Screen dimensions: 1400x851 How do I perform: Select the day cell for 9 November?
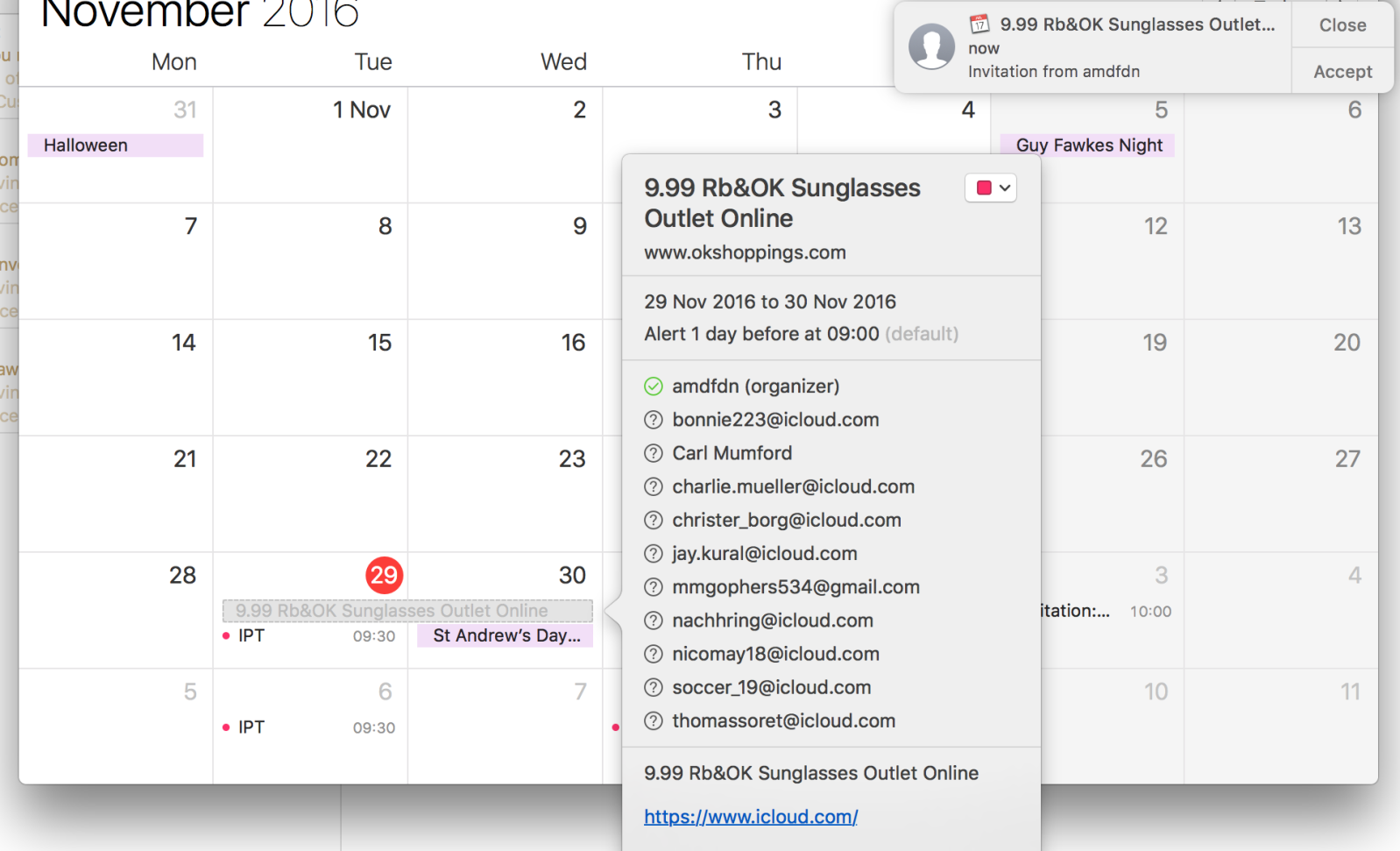(506, 261)
